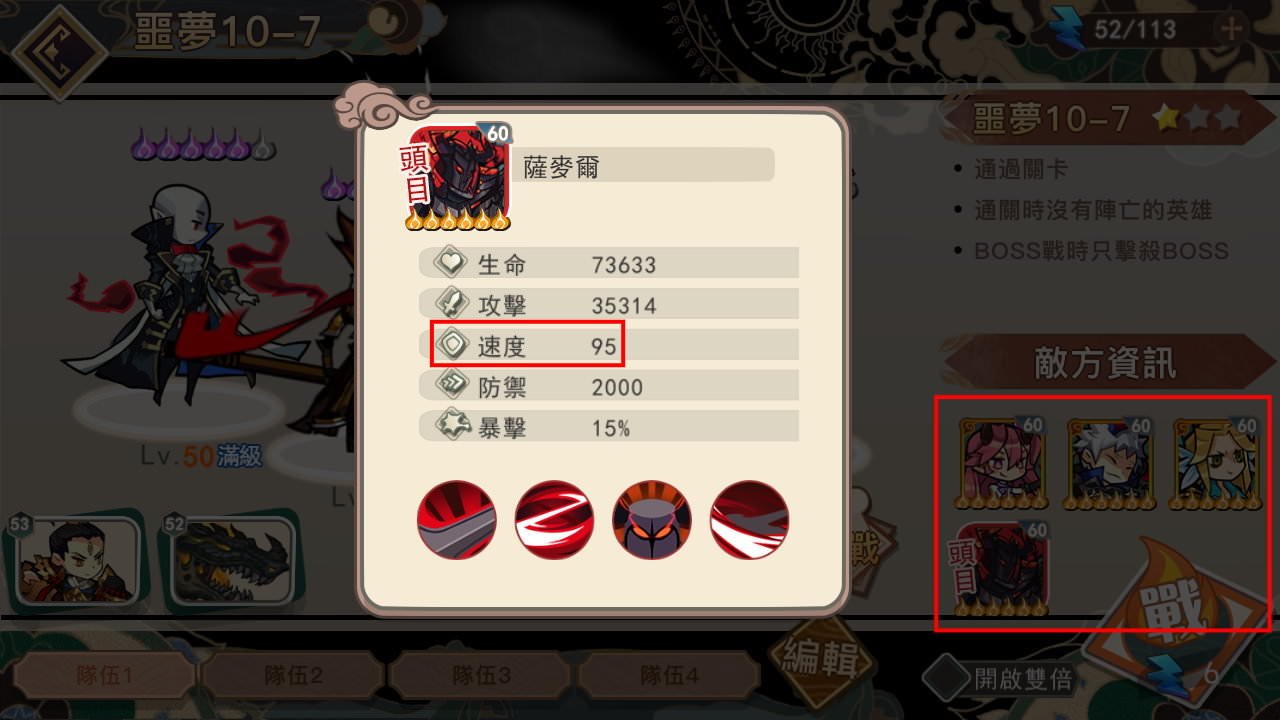Switch to the 隊伍3 tab
1280x720 pixels.
481,675
